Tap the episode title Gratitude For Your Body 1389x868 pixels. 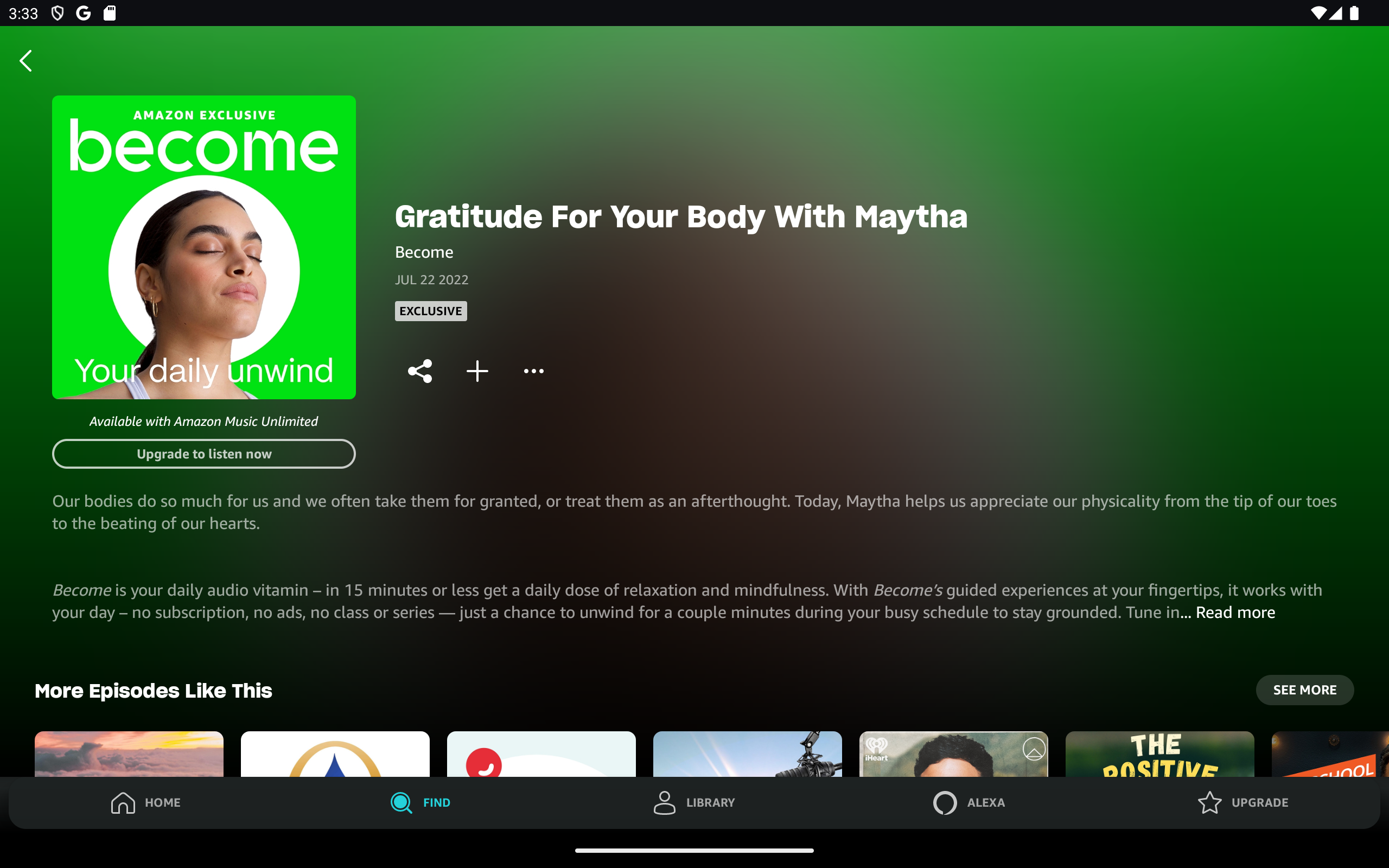681,216
